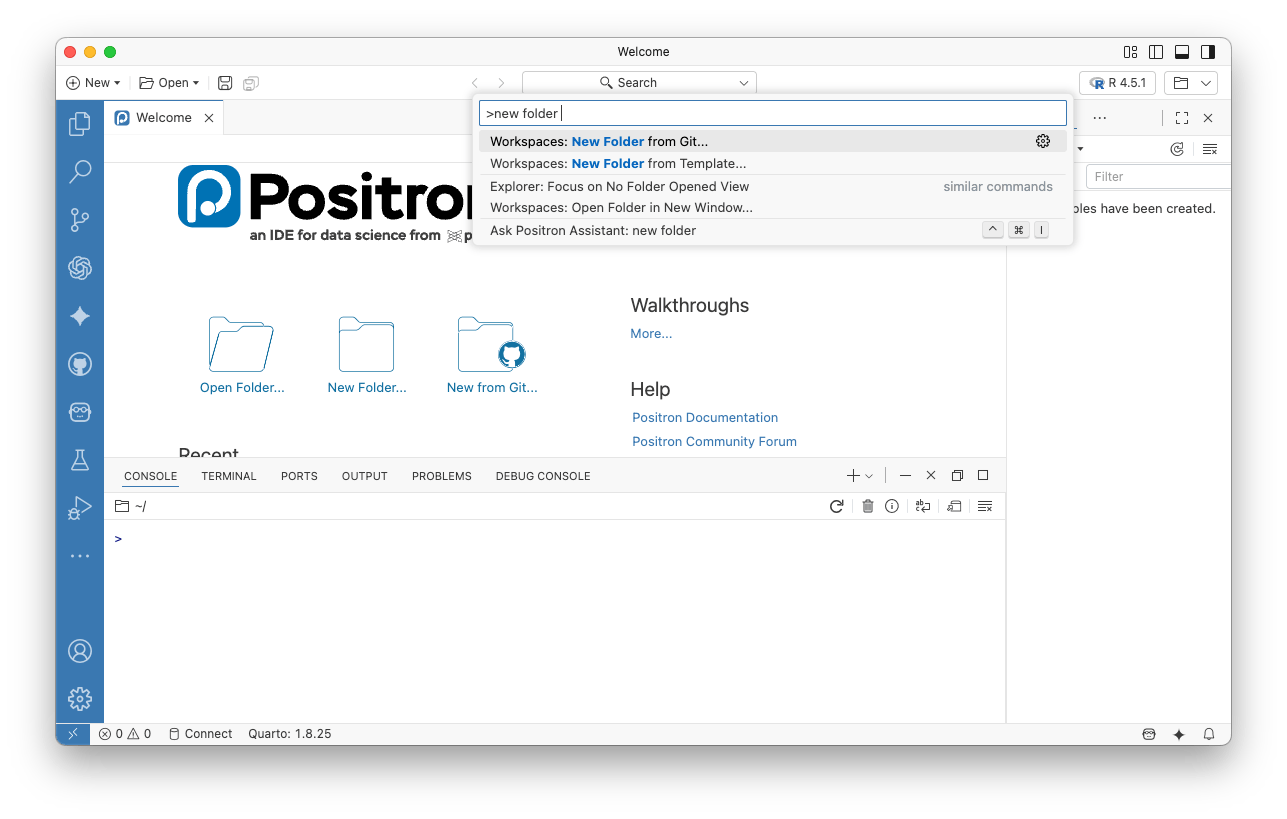
Task: Toggle the secondary side bar layout button
Action: click(x=1208, y=52)
